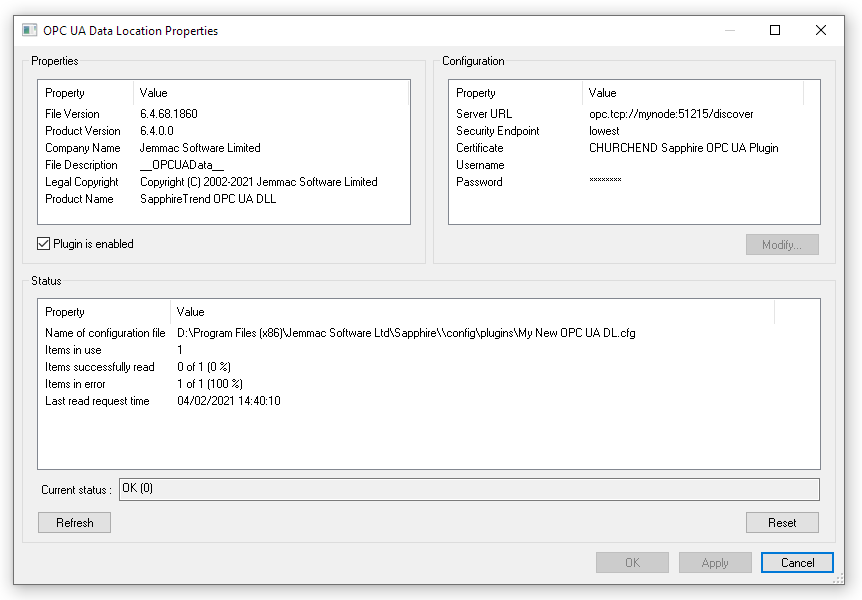Select the Certificate configuration row

click(x=634, y=148)
